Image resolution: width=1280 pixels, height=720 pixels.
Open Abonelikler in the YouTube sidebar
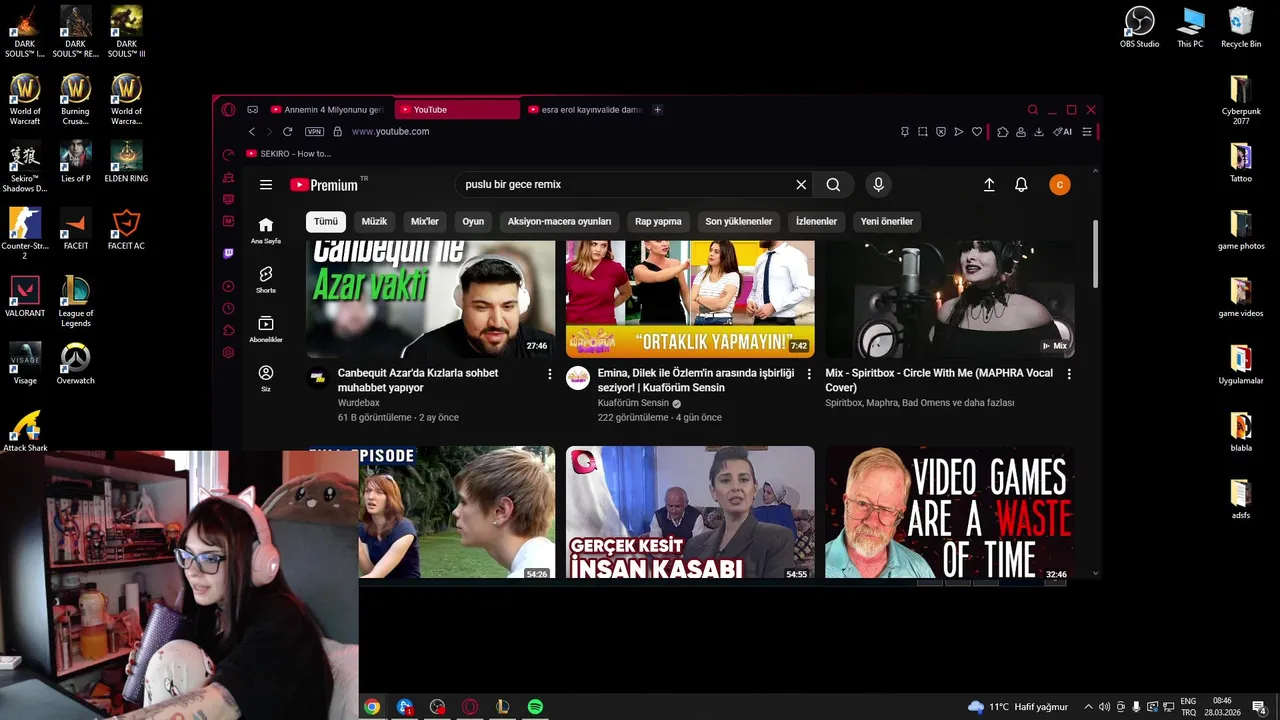[266, 329]
